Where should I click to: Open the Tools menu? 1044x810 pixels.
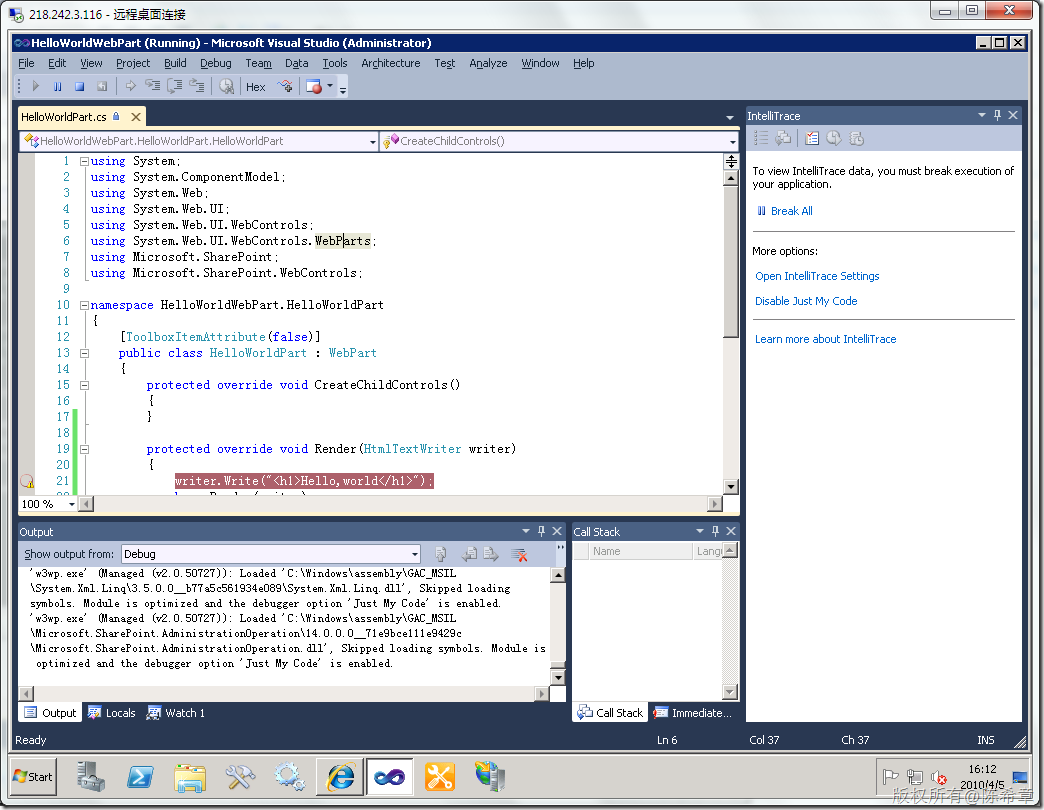(335, 63)
